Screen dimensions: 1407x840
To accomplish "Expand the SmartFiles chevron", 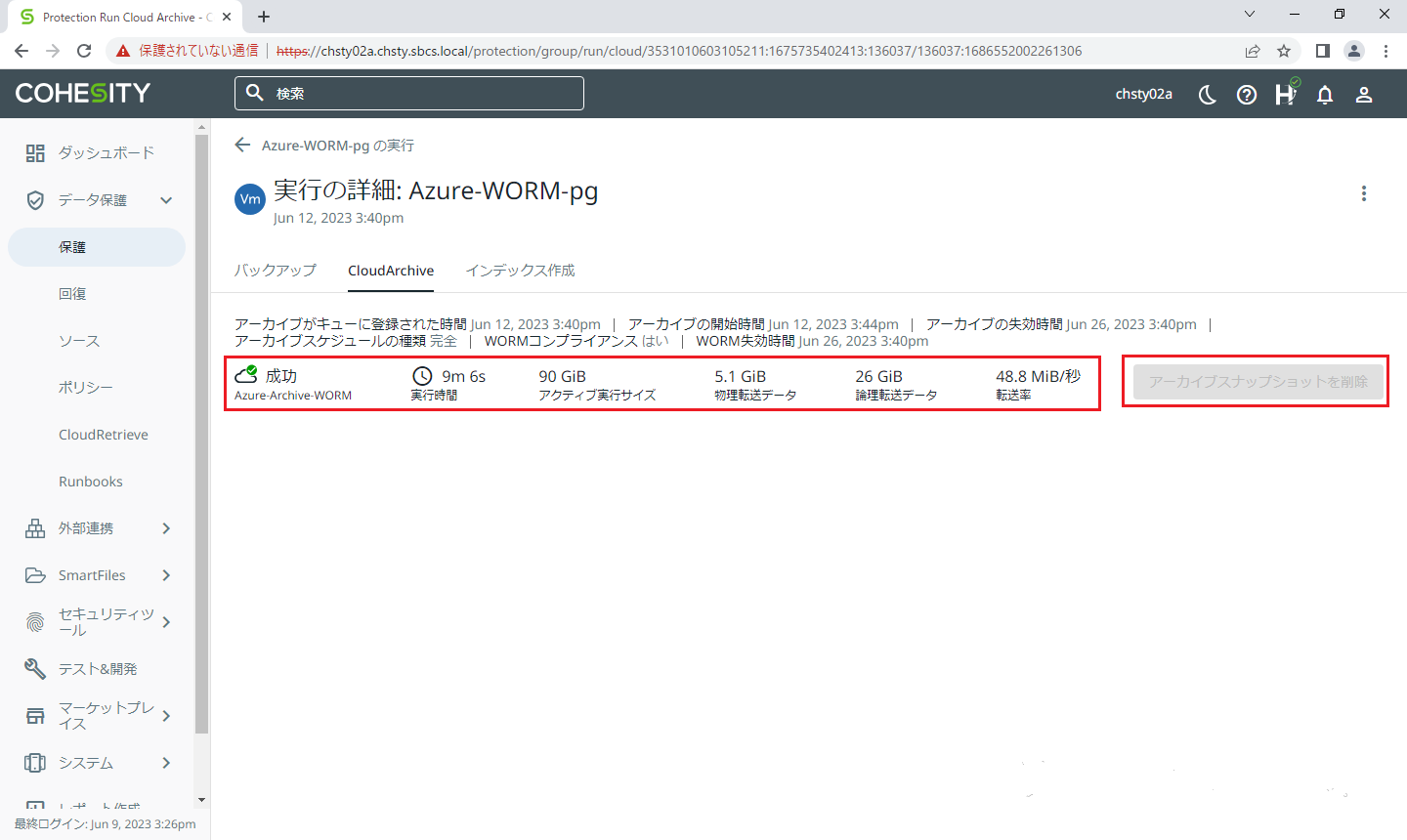I will (x=166, y=575).
